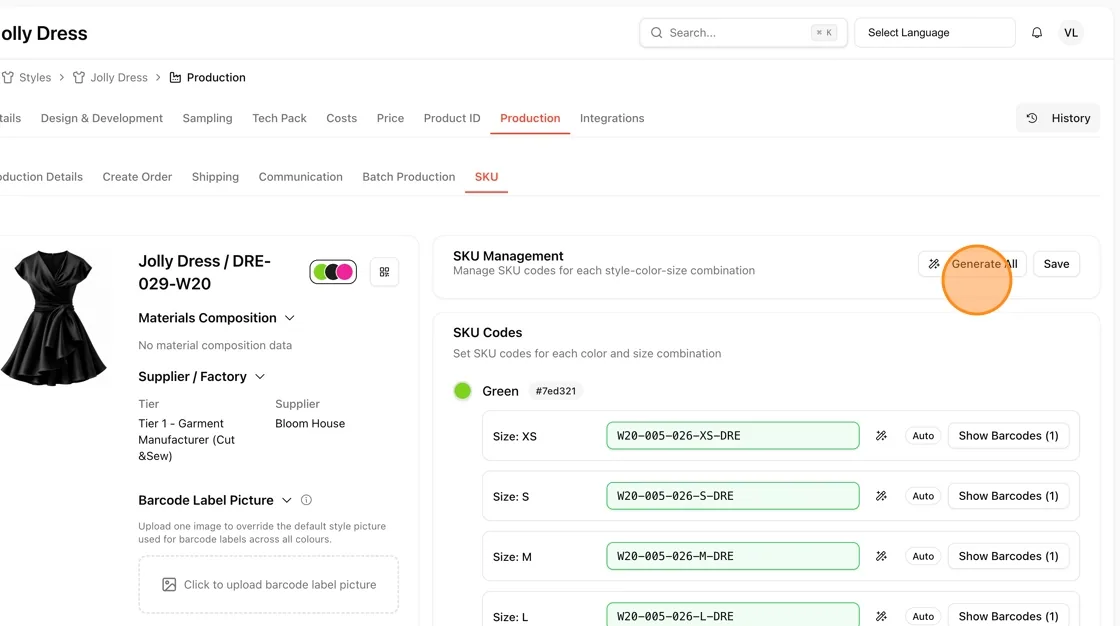Show barcodes for Size XS
Screen dimensions: 1120x626
(x=1008, y=436)
